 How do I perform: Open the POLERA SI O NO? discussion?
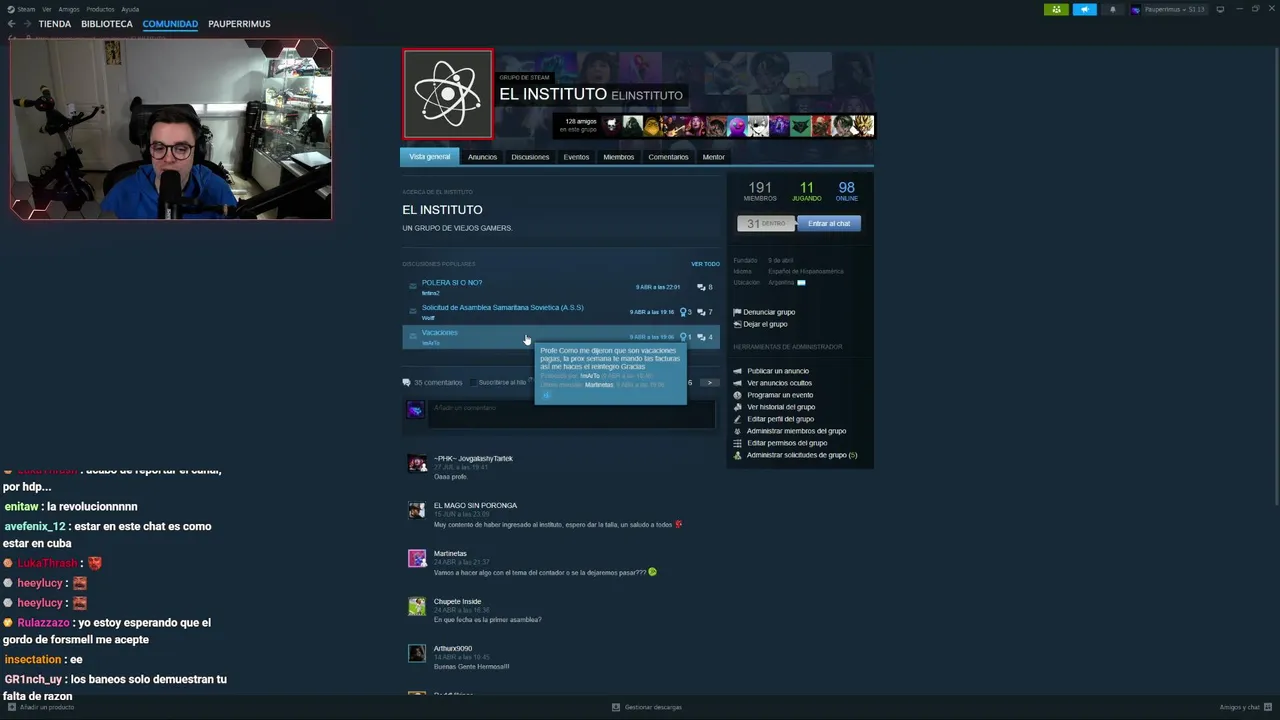(x=452, y=283)
